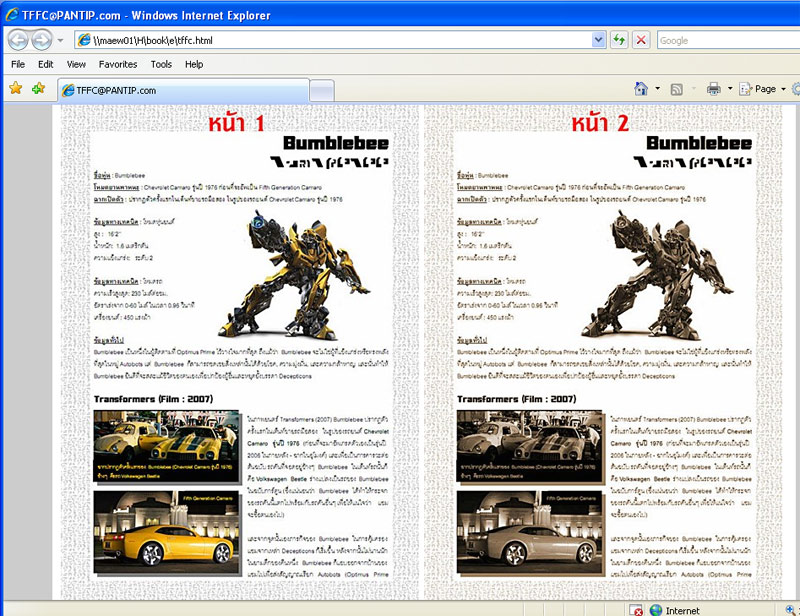800x616 pixels.
Task: Select the TFFC@PANTIP.com tab
Action: click(x=184, y=90)
